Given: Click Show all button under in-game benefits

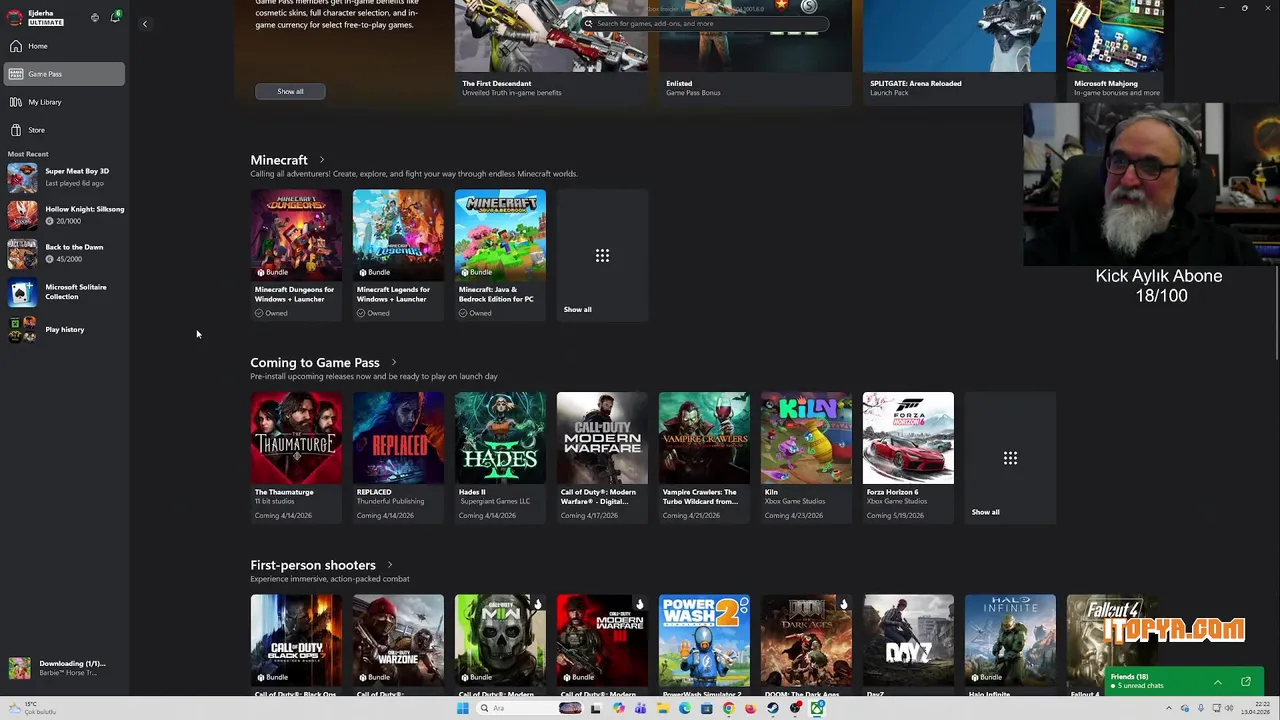Looking at the screenshot, I should click(290, 92).
